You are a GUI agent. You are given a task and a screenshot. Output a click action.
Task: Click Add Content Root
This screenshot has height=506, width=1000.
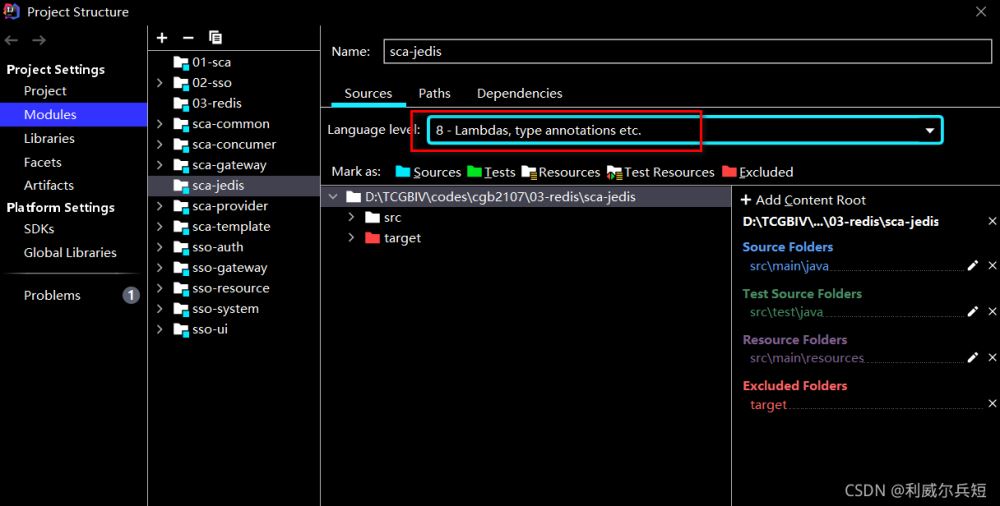(x=803, y=200)
